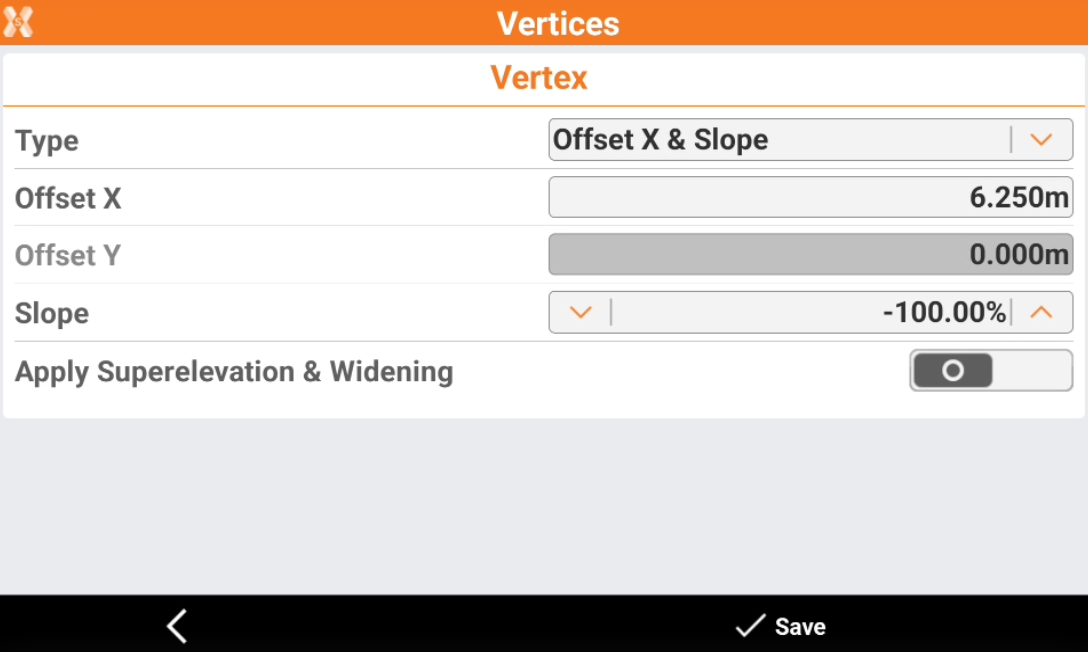Open the "Offset X & Slope" combo box
This screenshot has width=1088, height=652.
780,140
